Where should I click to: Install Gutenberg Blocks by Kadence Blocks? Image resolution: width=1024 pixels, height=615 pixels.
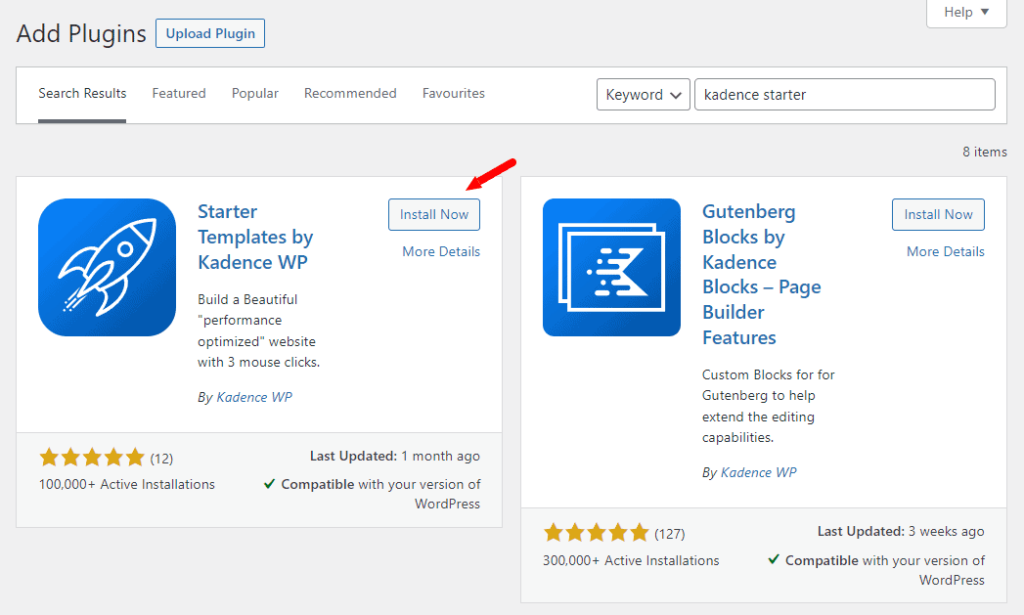(x=938, y=214)
